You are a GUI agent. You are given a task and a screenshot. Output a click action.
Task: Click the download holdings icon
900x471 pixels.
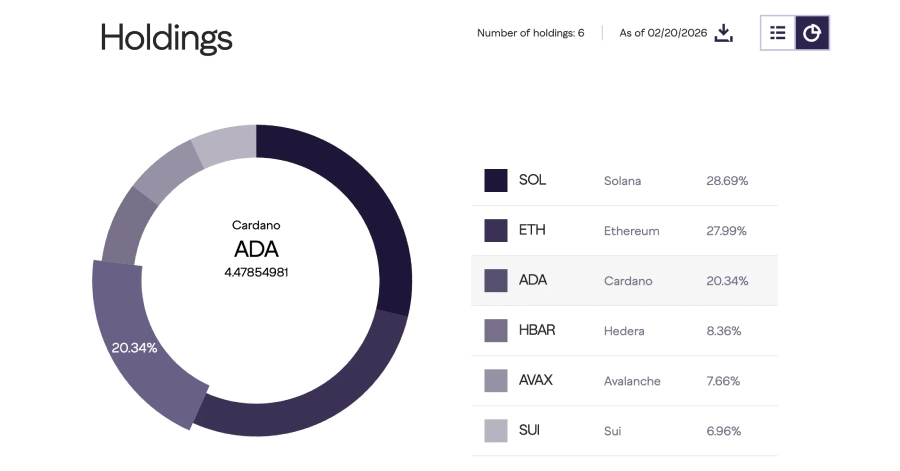click(724, 33)
